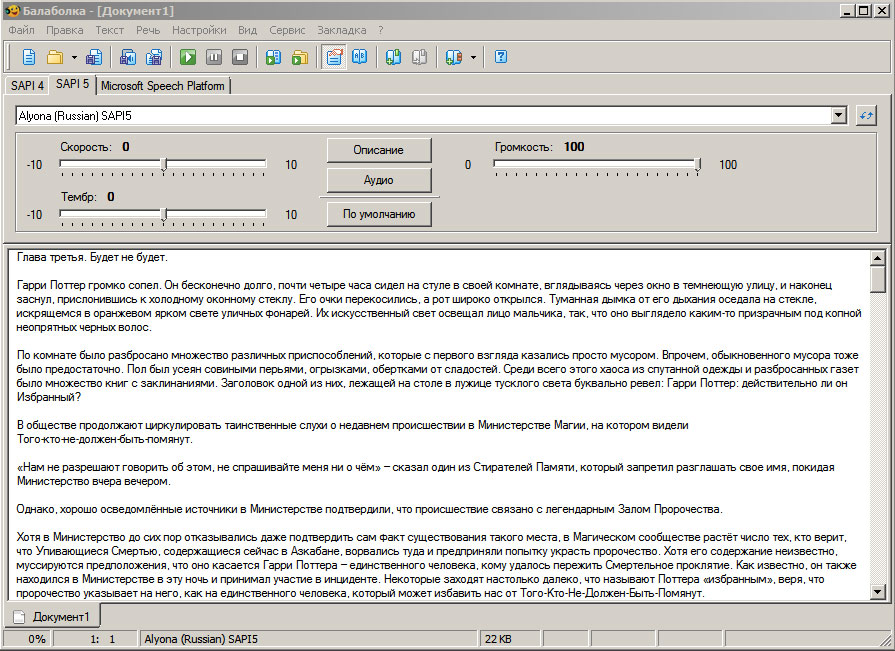Click the page icon on the Документ1 tab
The width and height of the screenshot is (895, 651).
(x=20, y=617)
